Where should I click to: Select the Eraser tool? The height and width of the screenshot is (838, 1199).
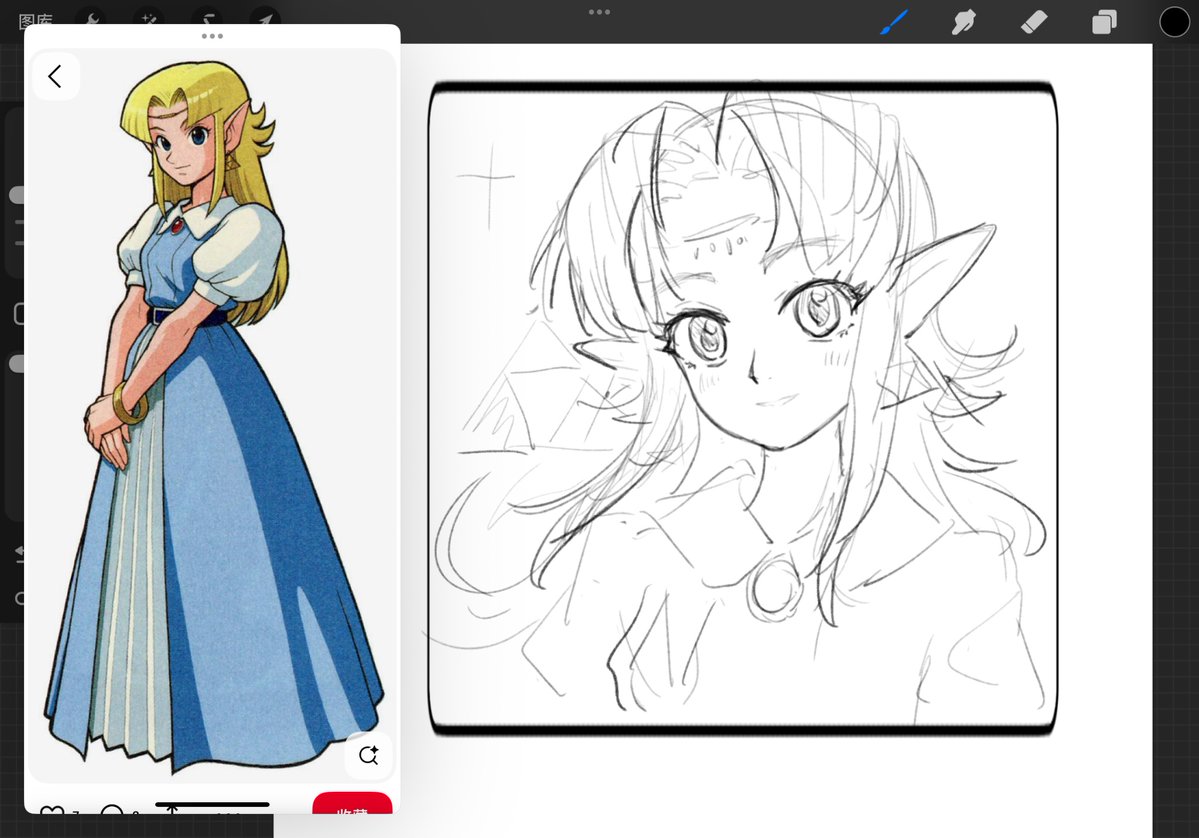pos(1034,22)
